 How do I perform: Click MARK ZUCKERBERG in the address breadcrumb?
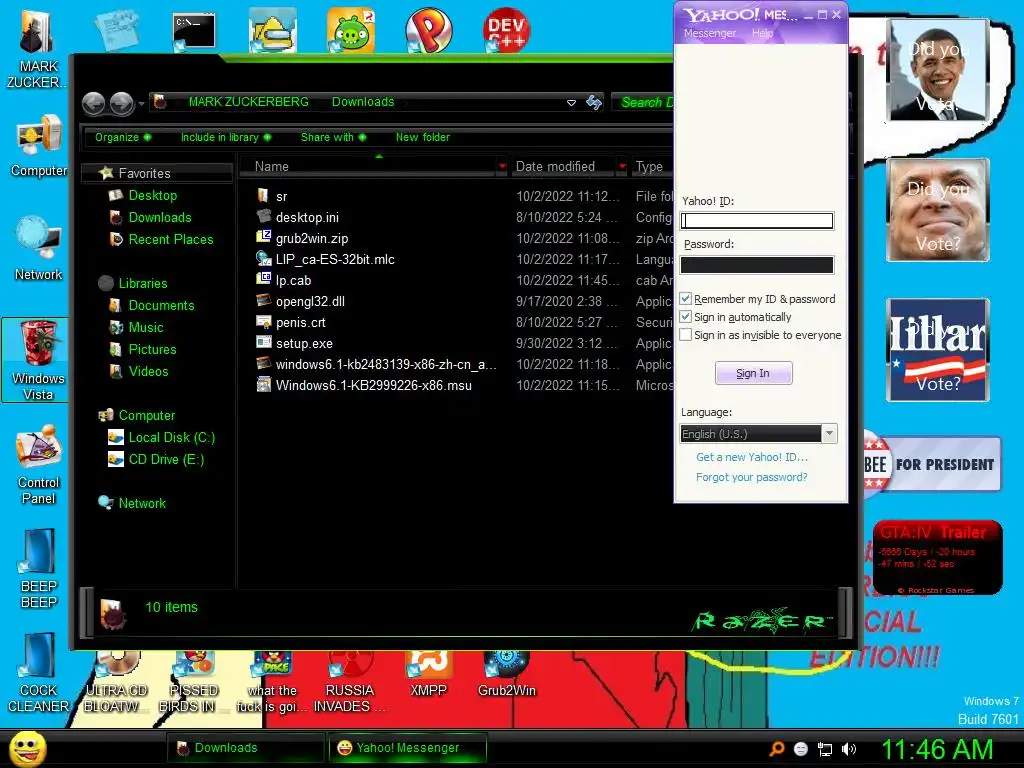[x=248, y=102]
